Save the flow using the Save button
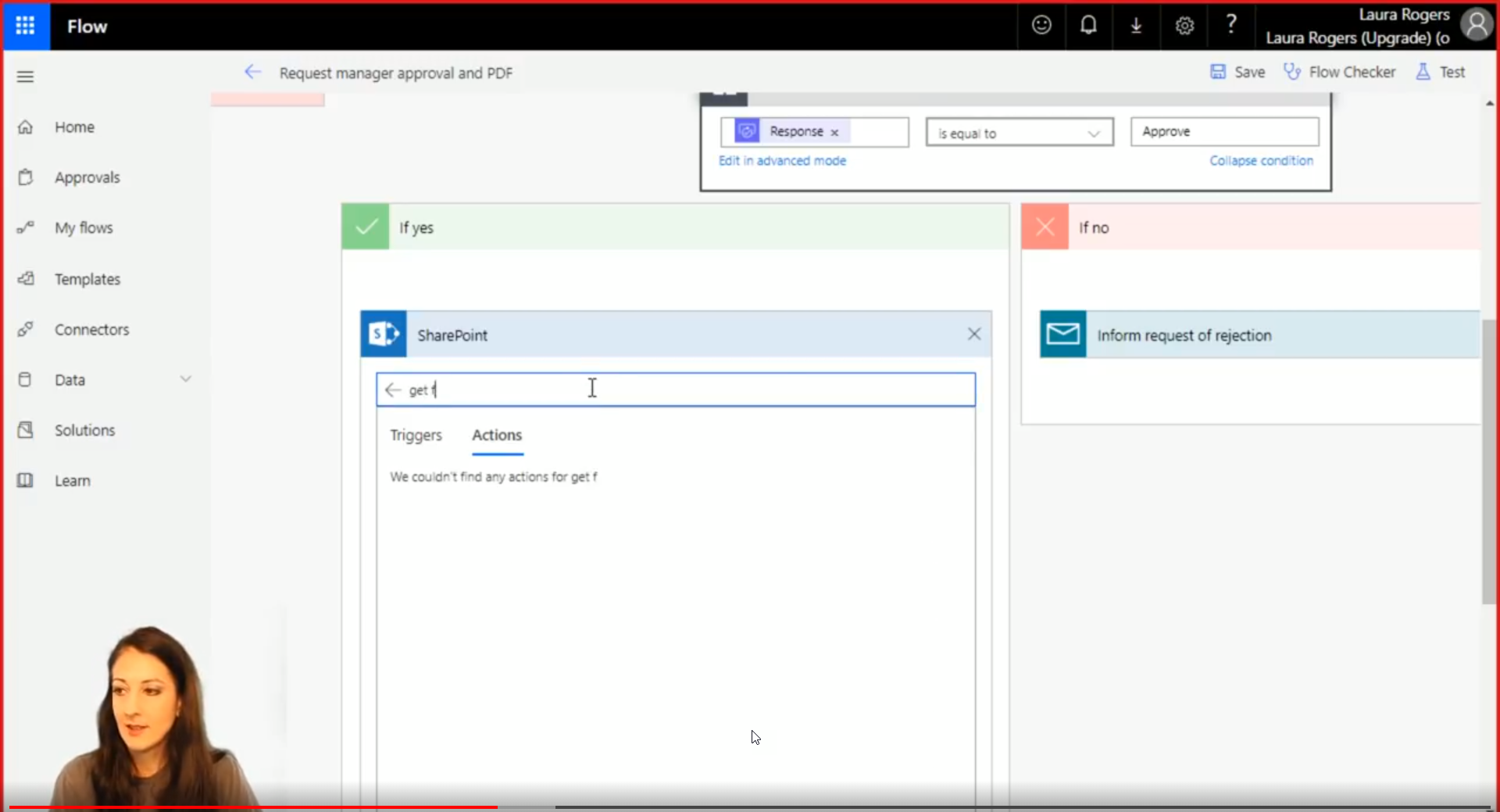Screen dimensions: 1500x812 (x=1238, y=71)
